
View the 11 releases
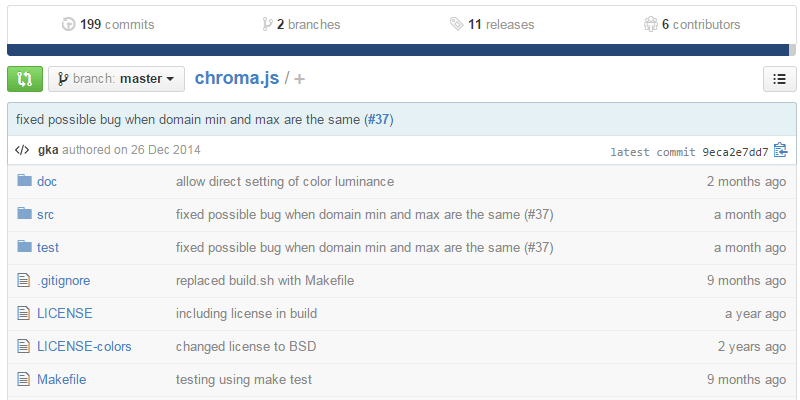click(492, 24)
